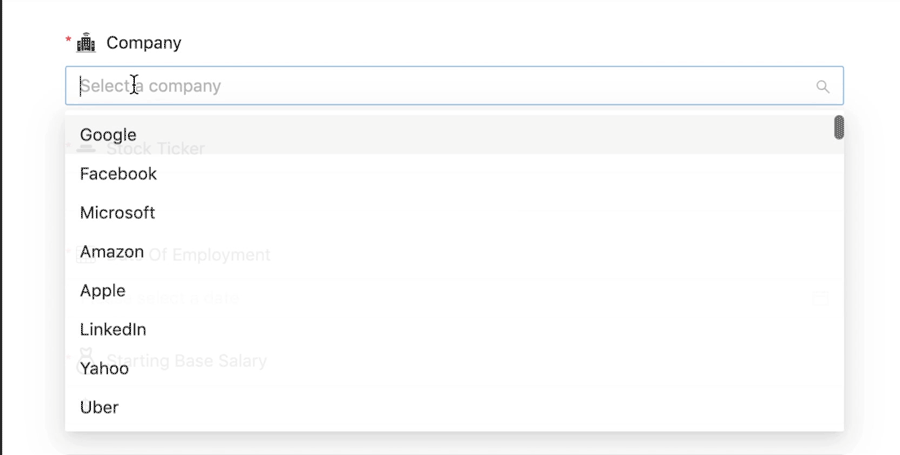Click the faded calendar icon behind dropdown
Image resolution: width=900 pixels, height=455 pixels.
[821, 297]
